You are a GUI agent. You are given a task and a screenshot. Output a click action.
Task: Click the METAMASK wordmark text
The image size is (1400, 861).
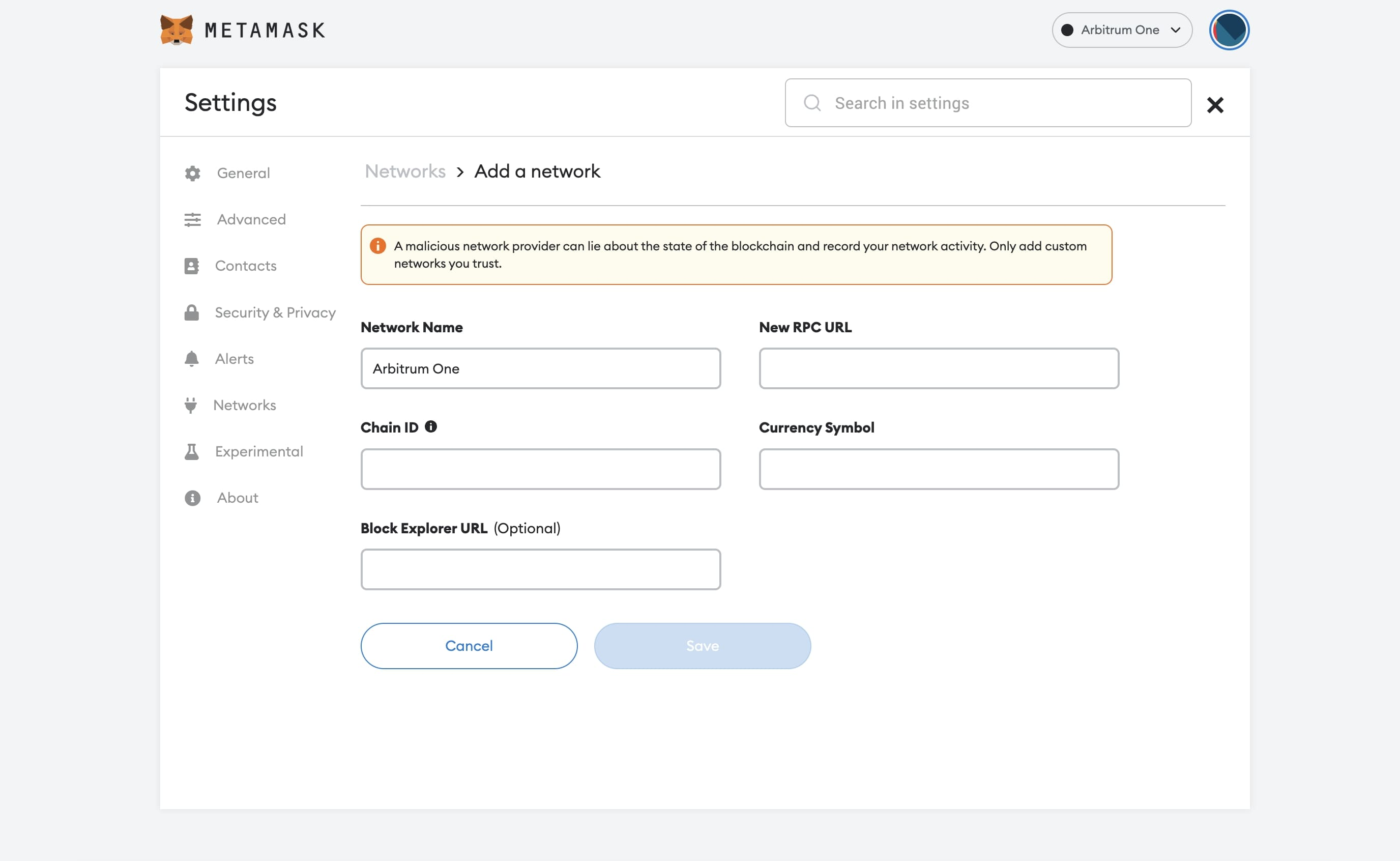[265, 30]
